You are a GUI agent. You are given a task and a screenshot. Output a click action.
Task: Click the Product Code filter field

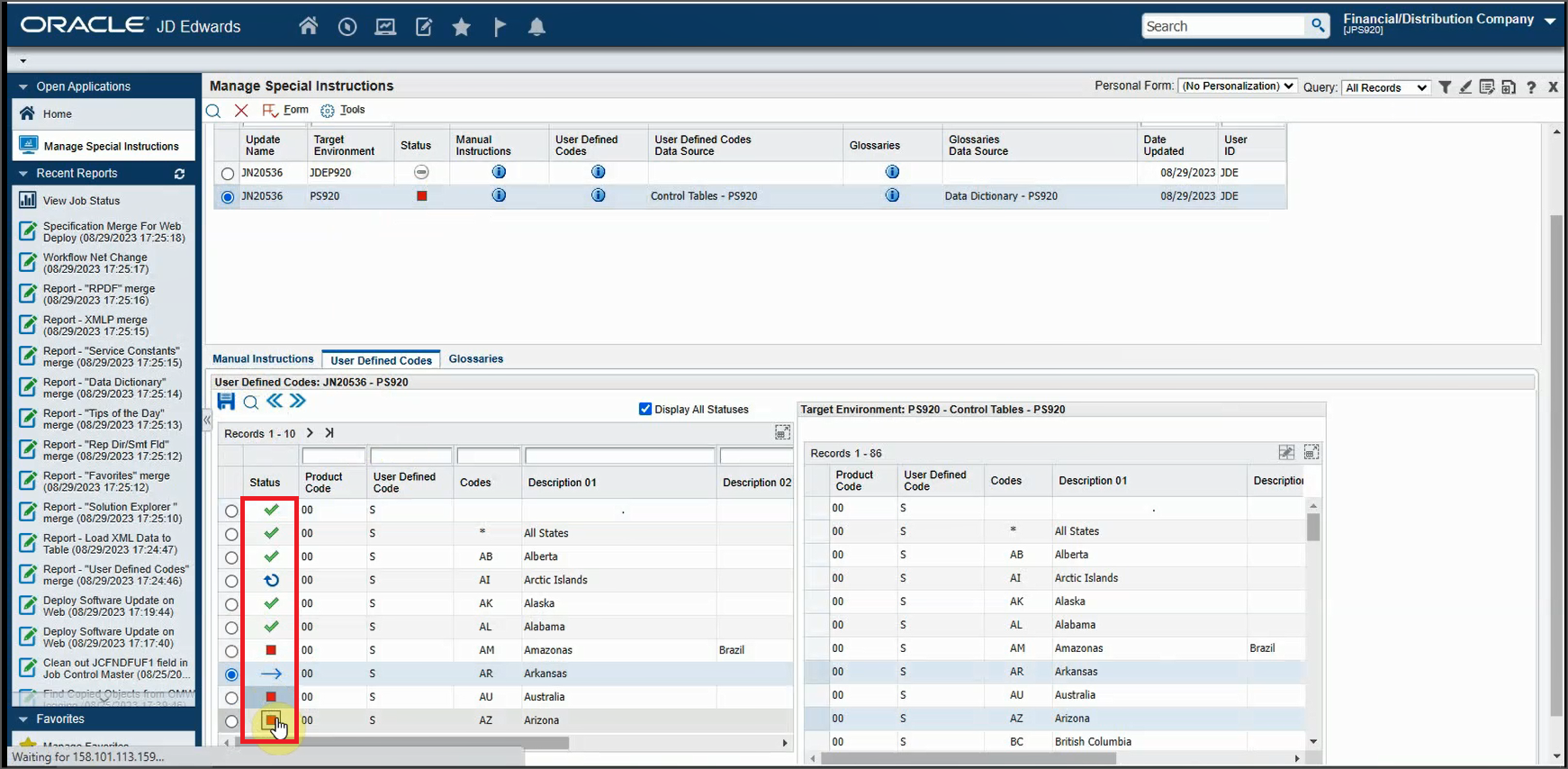pyautogui.click(x=333, y=456)
